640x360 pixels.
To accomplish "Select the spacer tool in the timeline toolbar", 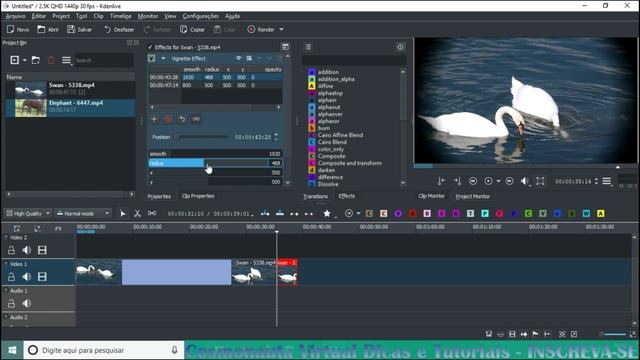I will click(152, 213).
